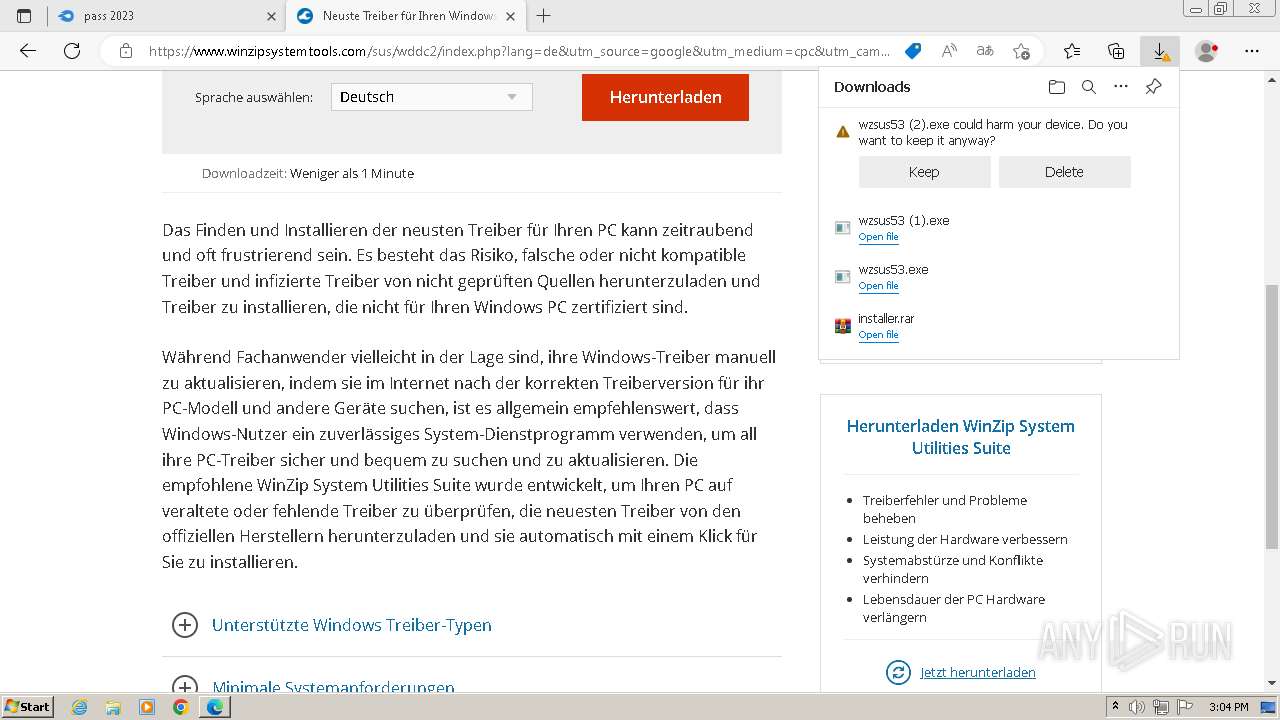1280x720 pixels.
Task: Open more options in Downloads panel
Action: click(x=1121, y=87)
